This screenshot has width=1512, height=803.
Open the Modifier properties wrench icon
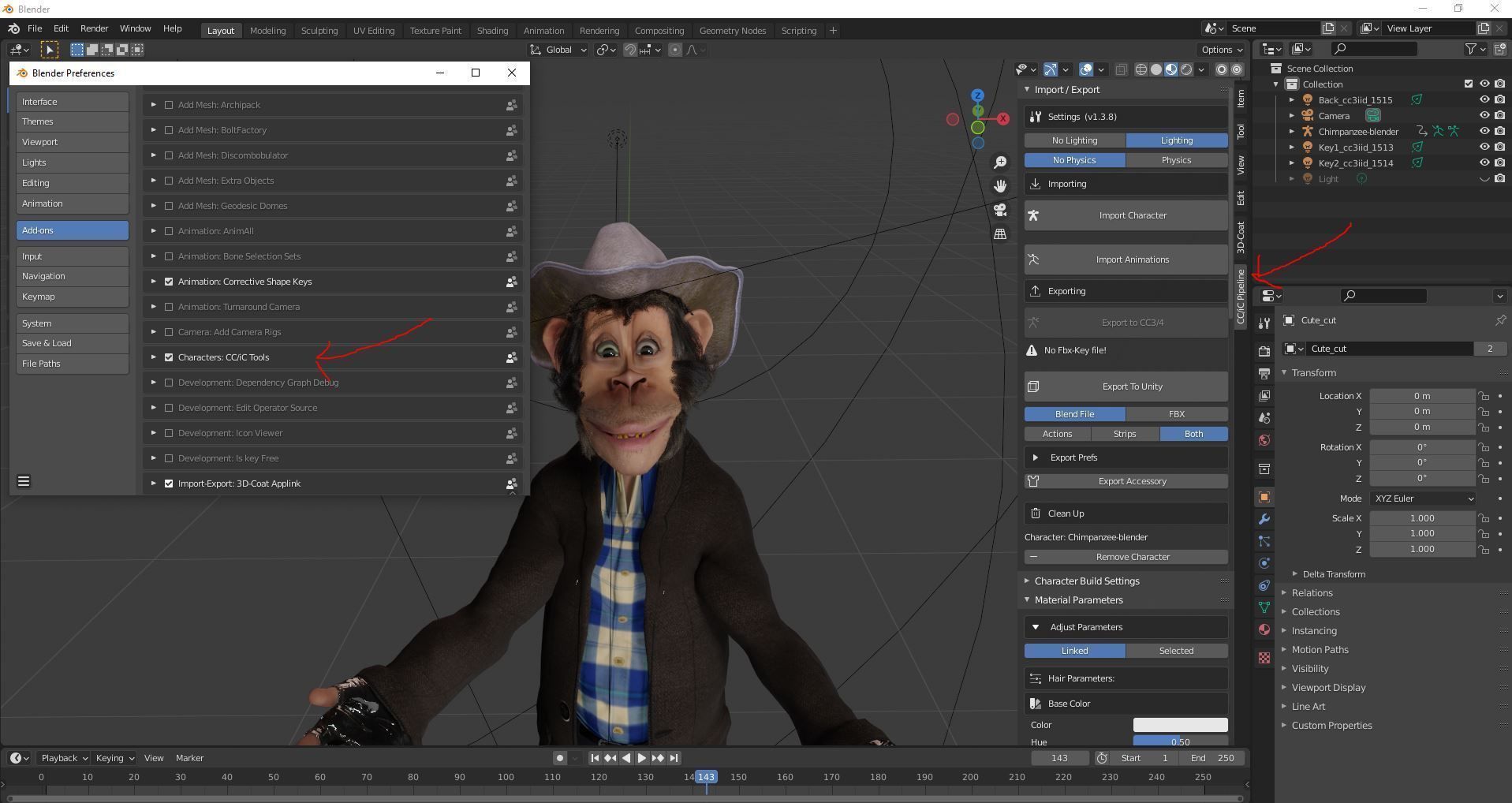pos(1264,519)
